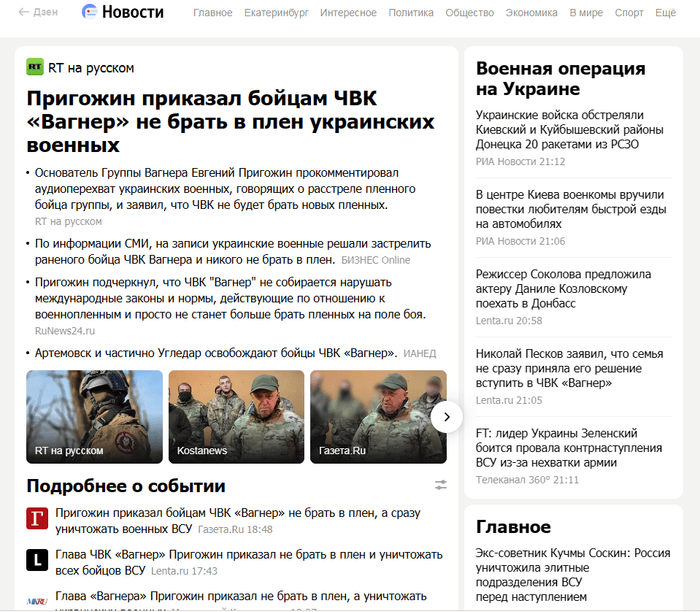Open headline Пригожин приказал бойцам ЧВК «Вагнер»
700x612 pixels.
point(230,121)
